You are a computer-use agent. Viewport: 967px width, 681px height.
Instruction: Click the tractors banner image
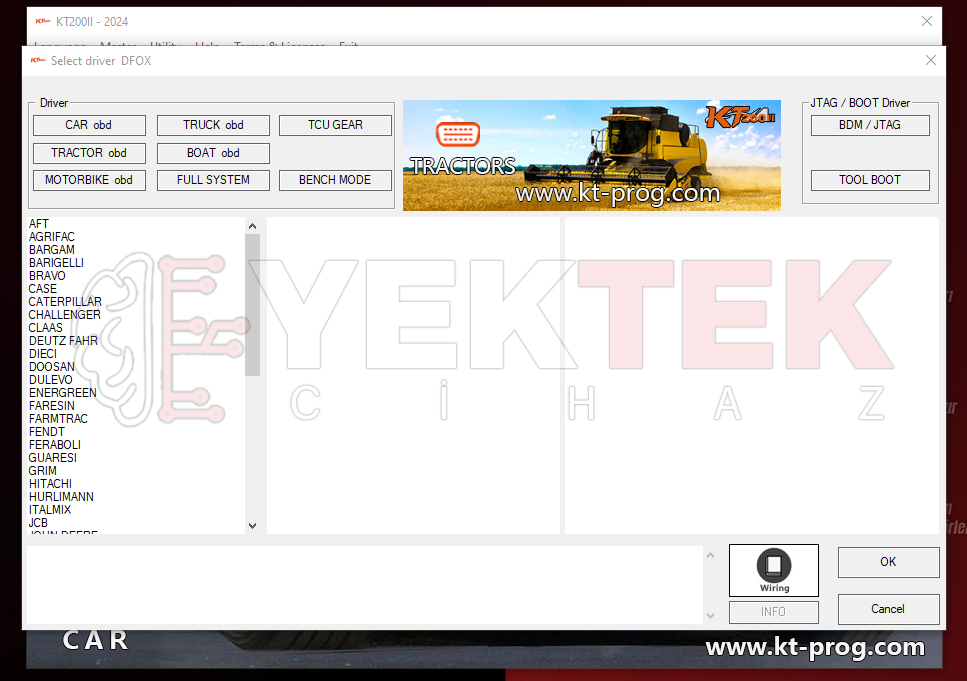(592, 155)
